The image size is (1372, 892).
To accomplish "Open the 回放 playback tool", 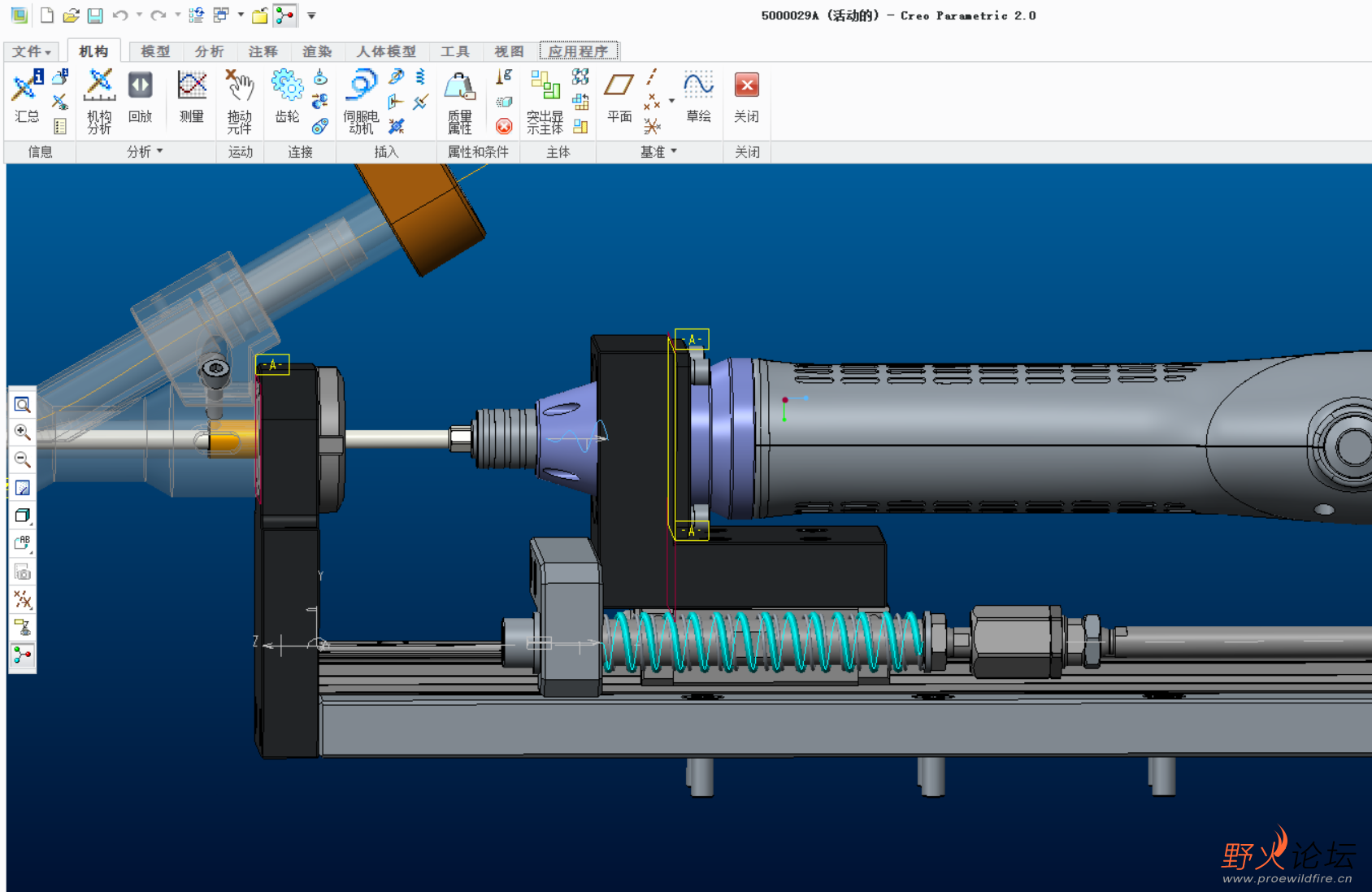I will tap(140, 96).
